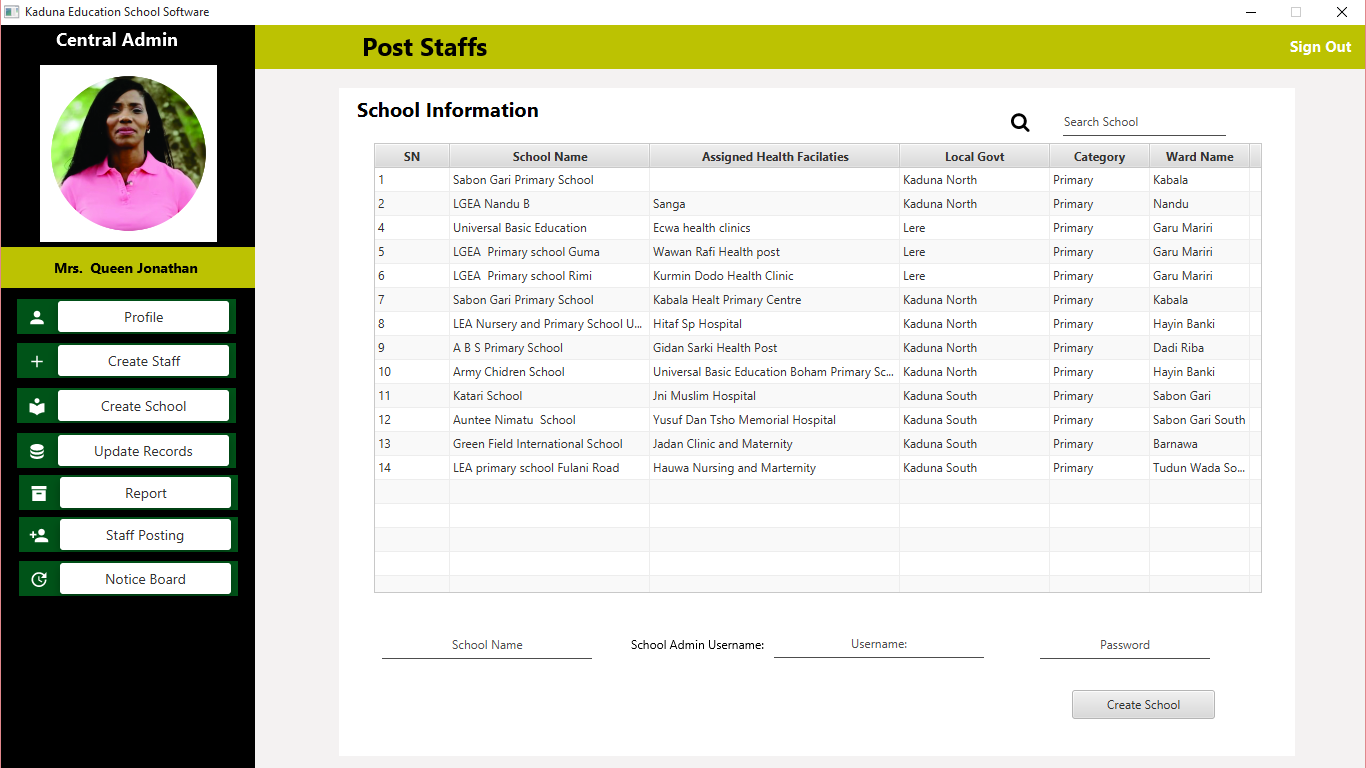Sort by School Name column header
Viewport: 1366px width, 768px height.
550,156
